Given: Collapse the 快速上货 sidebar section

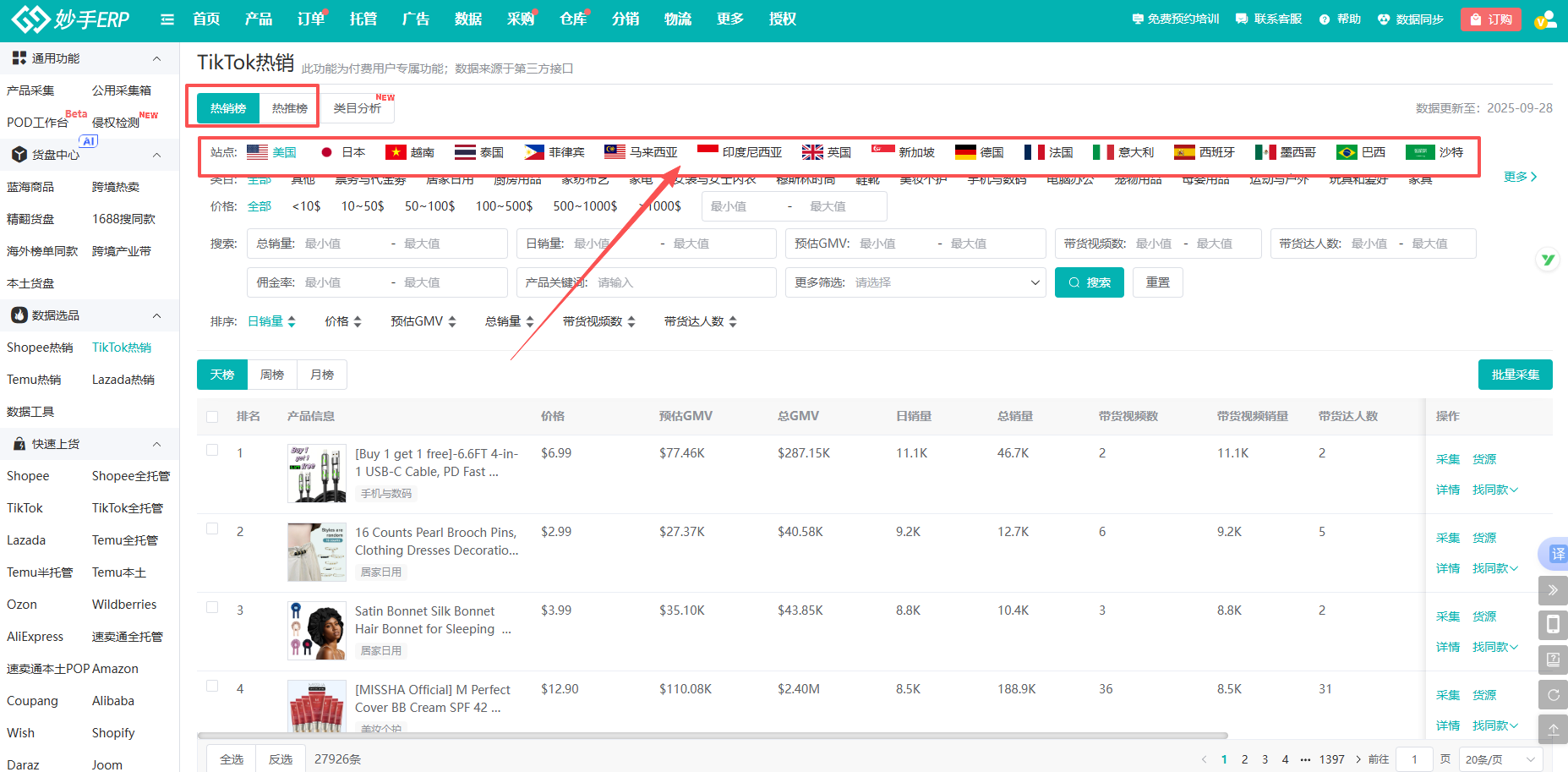Looking at the screenshot, I should point(156,444).
